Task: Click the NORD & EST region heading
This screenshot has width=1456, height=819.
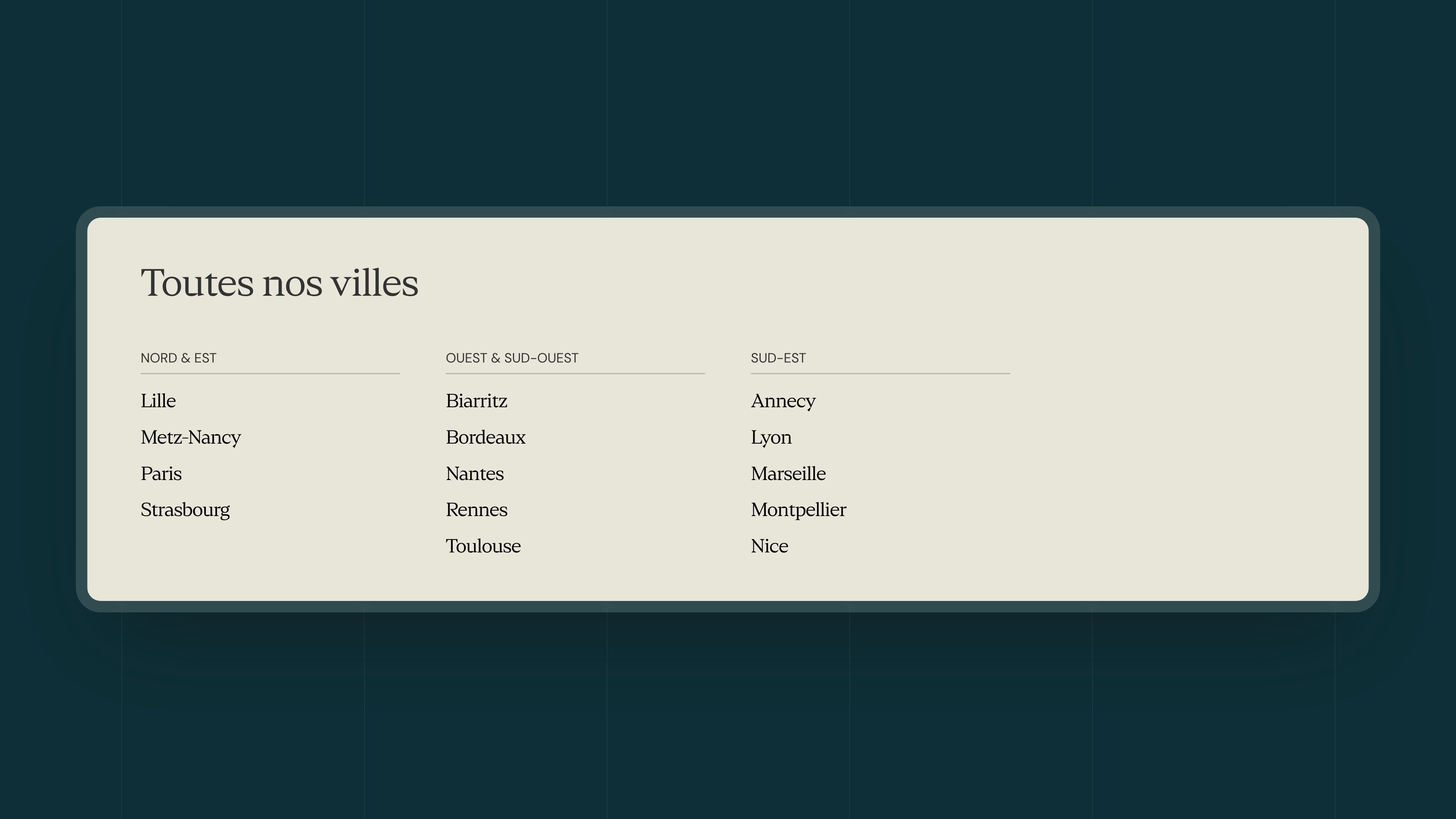Action: click(179, 358)
